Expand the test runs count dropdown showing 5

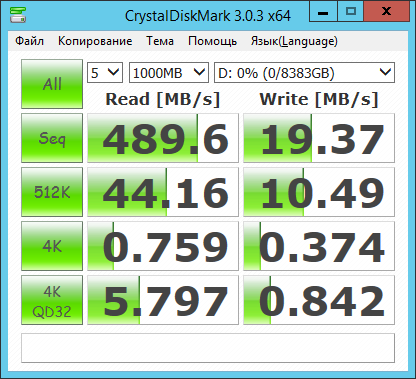coord(105,72)
